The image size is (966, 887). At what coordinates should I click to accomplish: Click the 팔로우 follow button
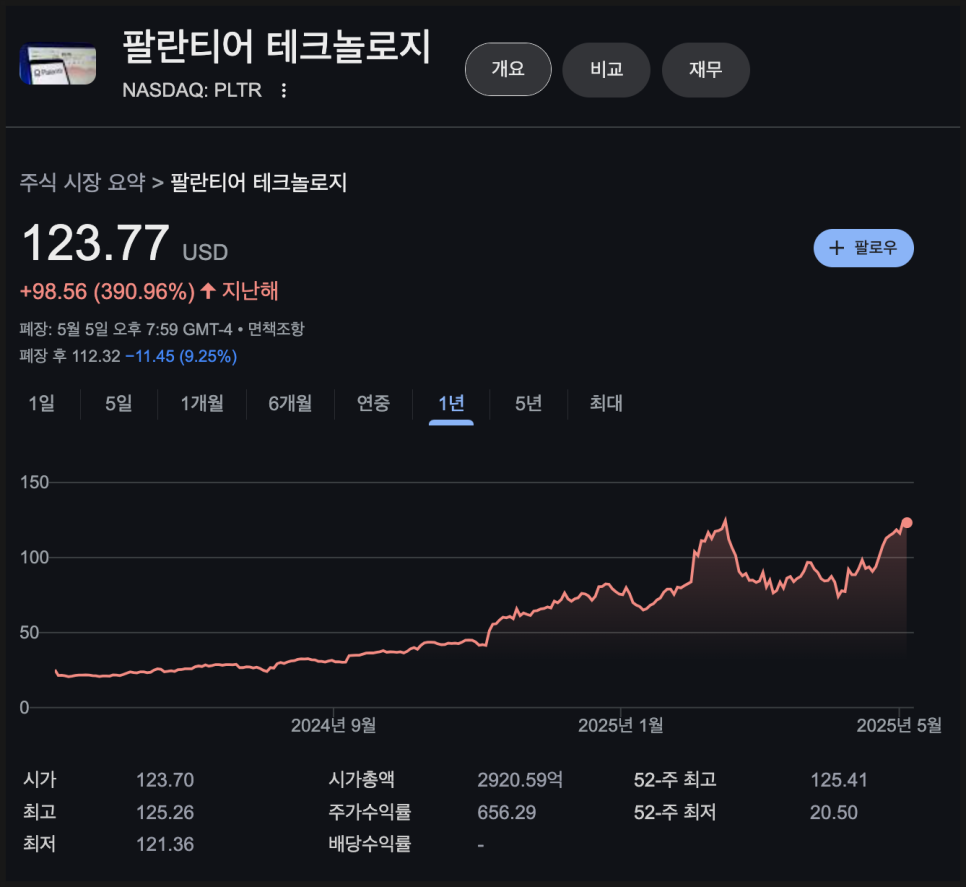pyautogui.click(x=863, y=248)
